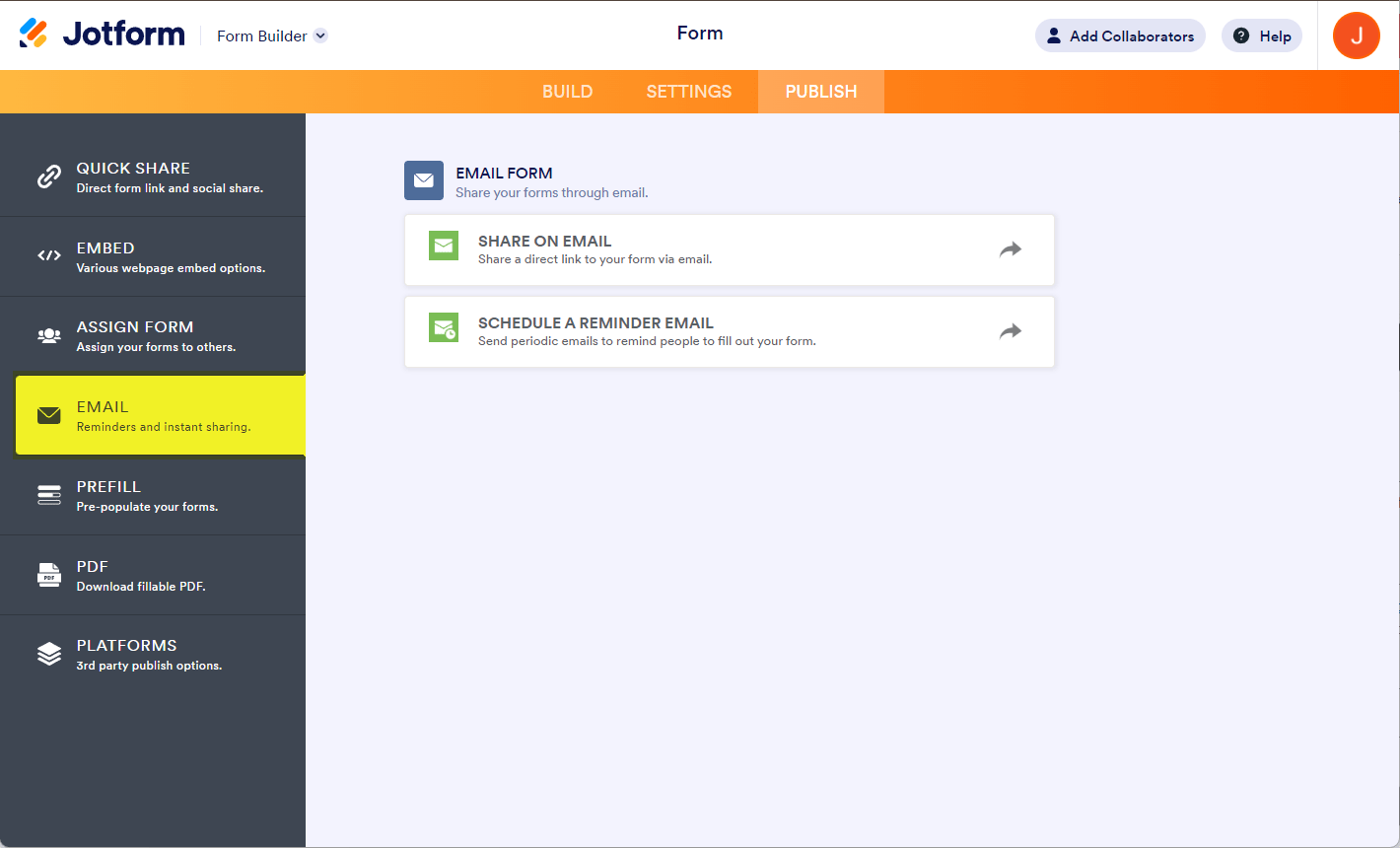
Task: Click 'Reminders and instant sharing.' text
Action: (x=164, y=427)
